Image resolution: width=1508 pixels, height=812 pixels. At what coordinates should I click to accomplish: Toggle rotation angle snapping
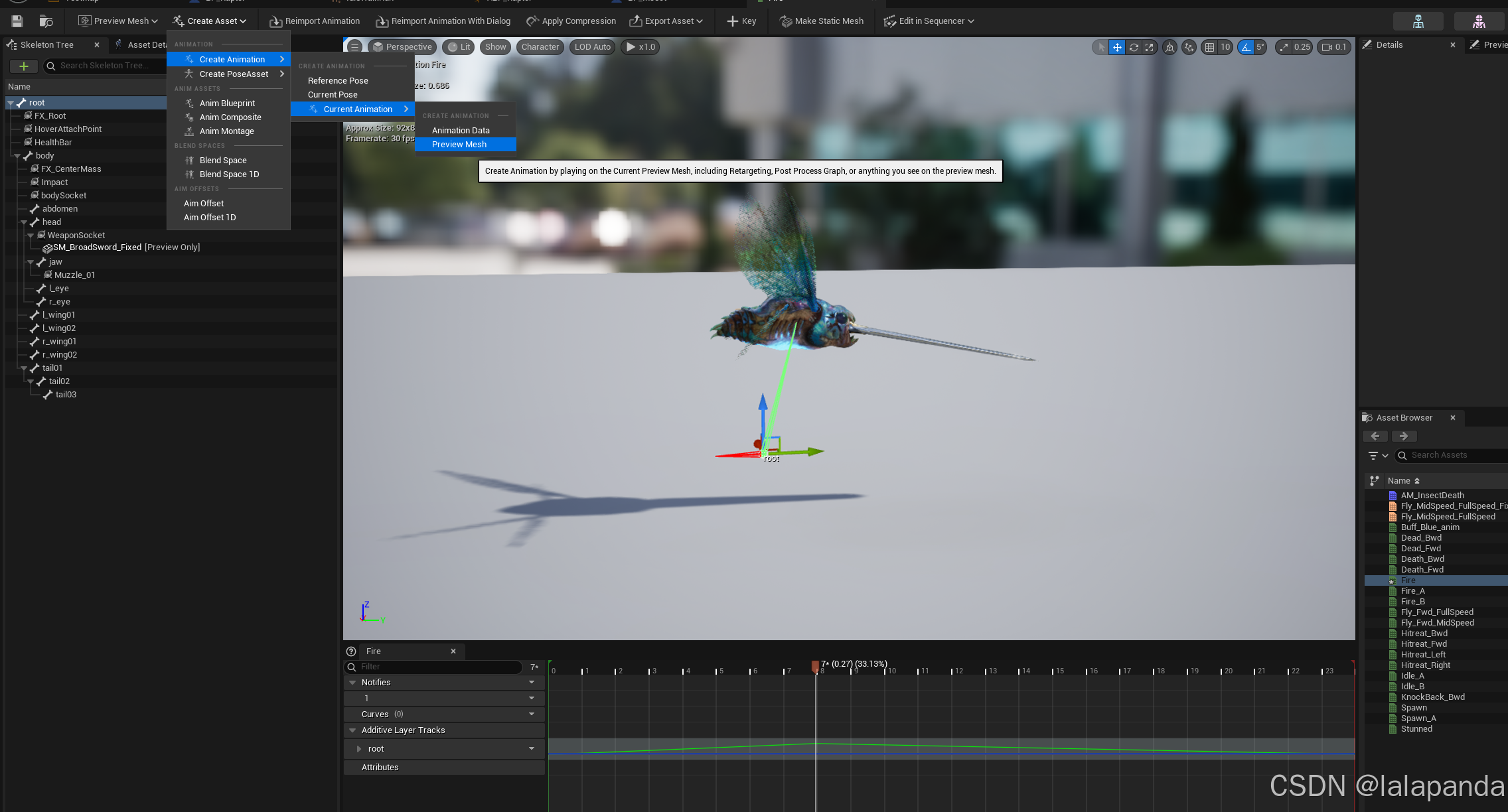tap(1246, 47)
